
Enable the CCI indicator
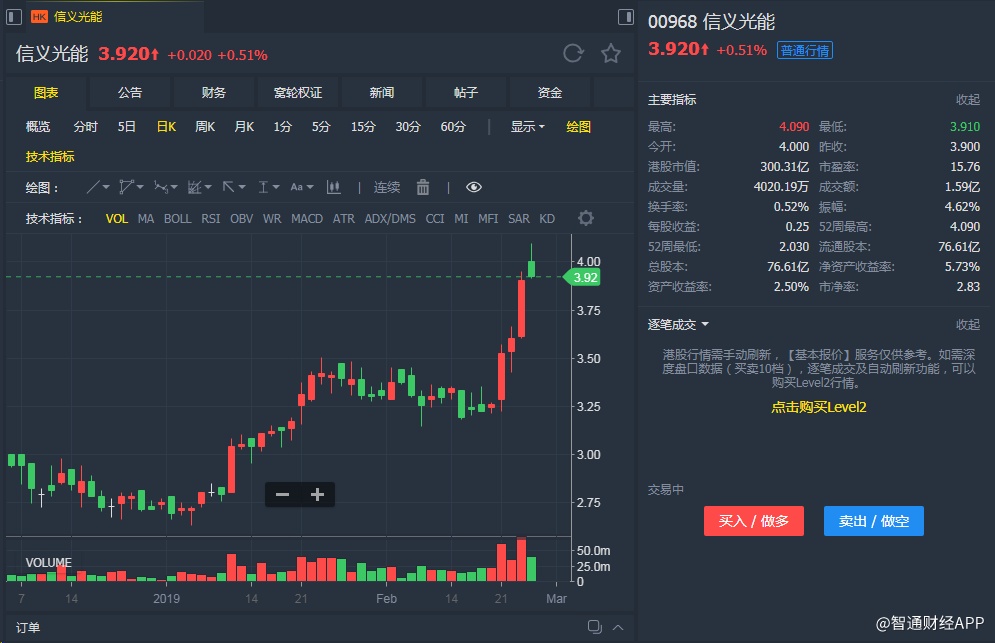[435, 219]
